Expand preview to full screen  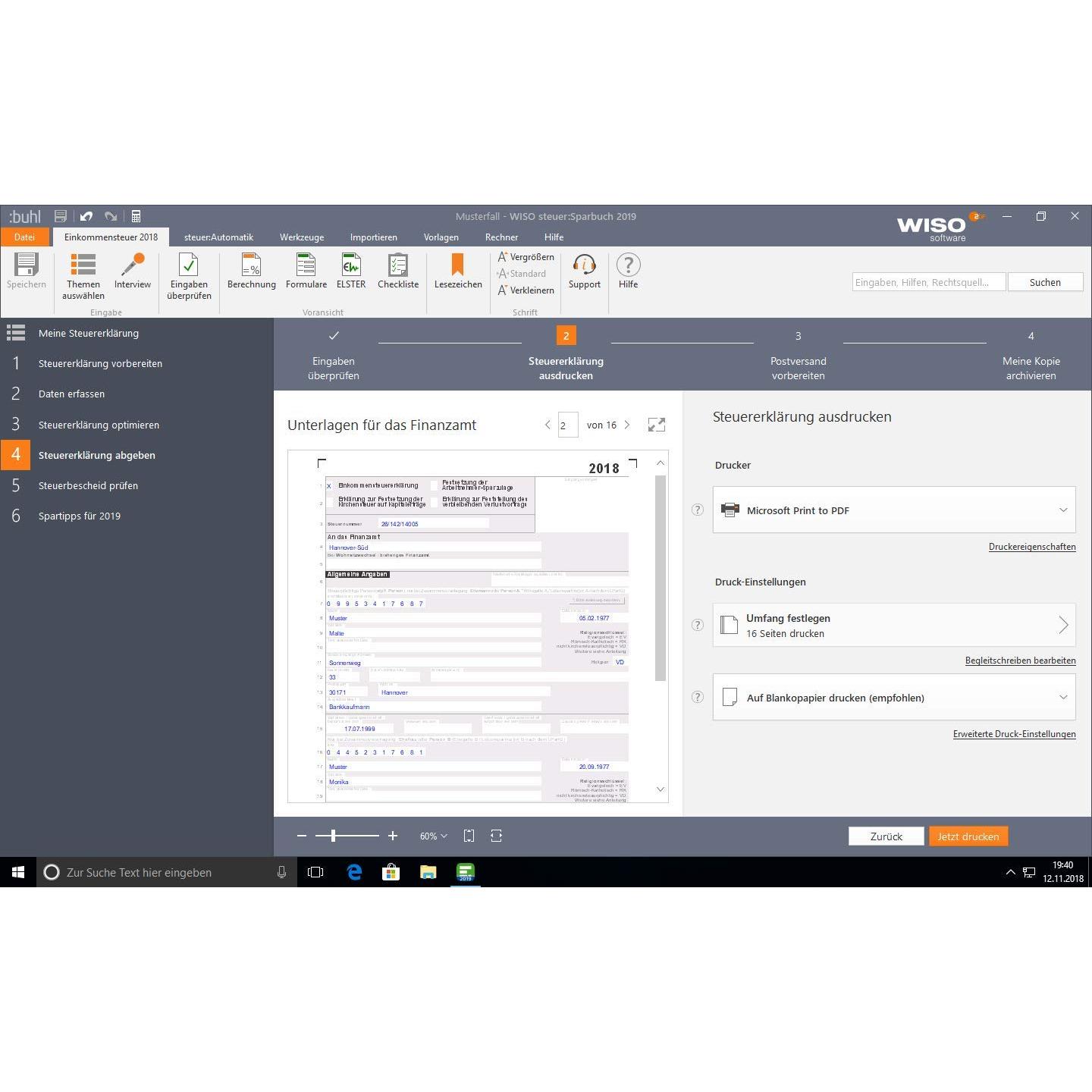tap(657, 425)
